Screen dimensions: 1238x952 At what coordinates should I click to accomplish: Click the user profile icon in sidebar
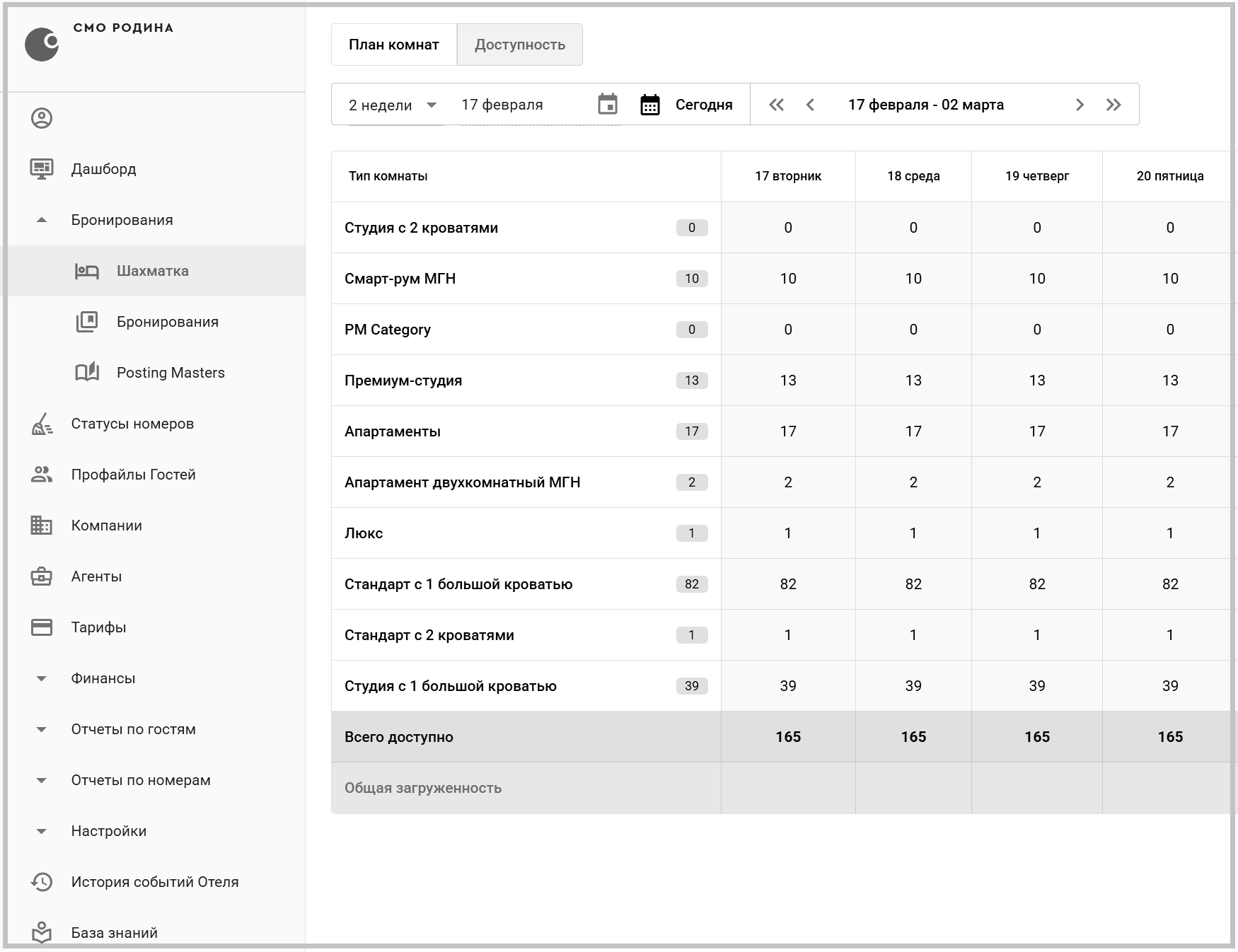point(42,118)
